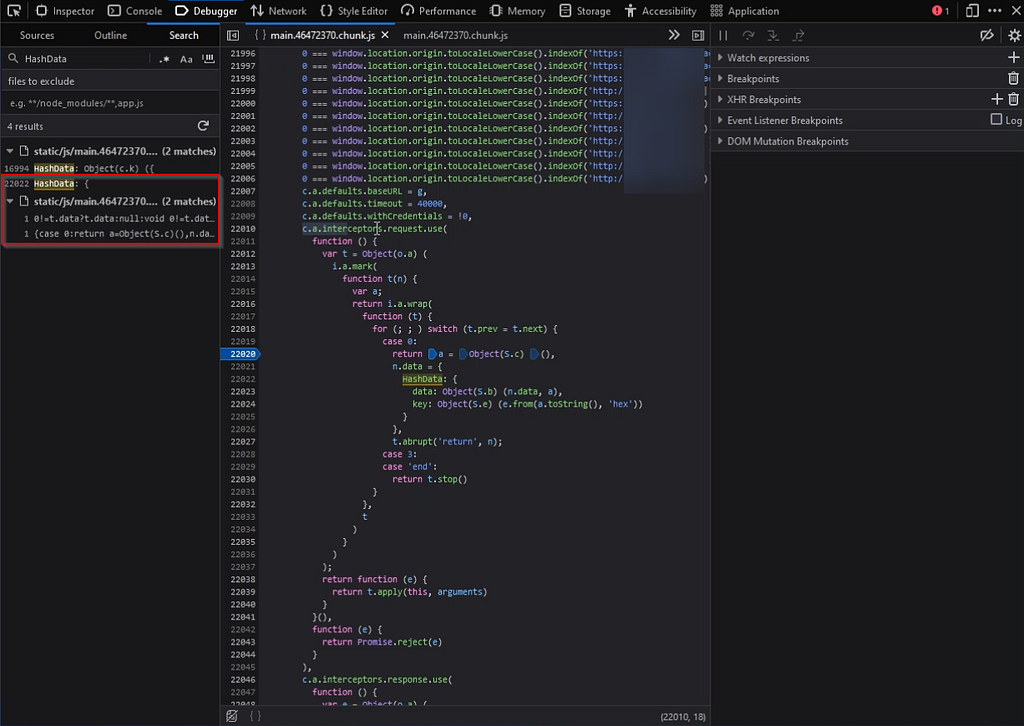Click line number 22010 in gutter

(x=242, y=229)
